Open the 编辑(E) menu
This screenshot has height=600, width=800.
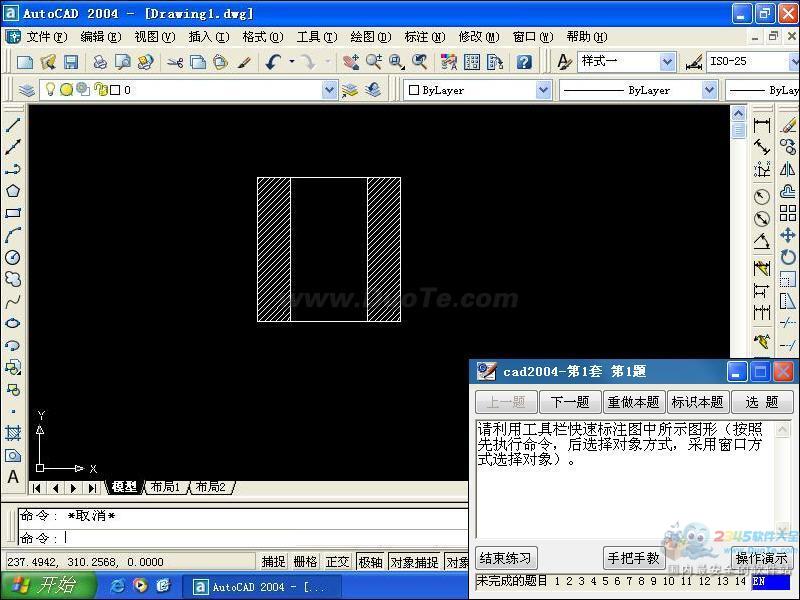pos(101,37)
